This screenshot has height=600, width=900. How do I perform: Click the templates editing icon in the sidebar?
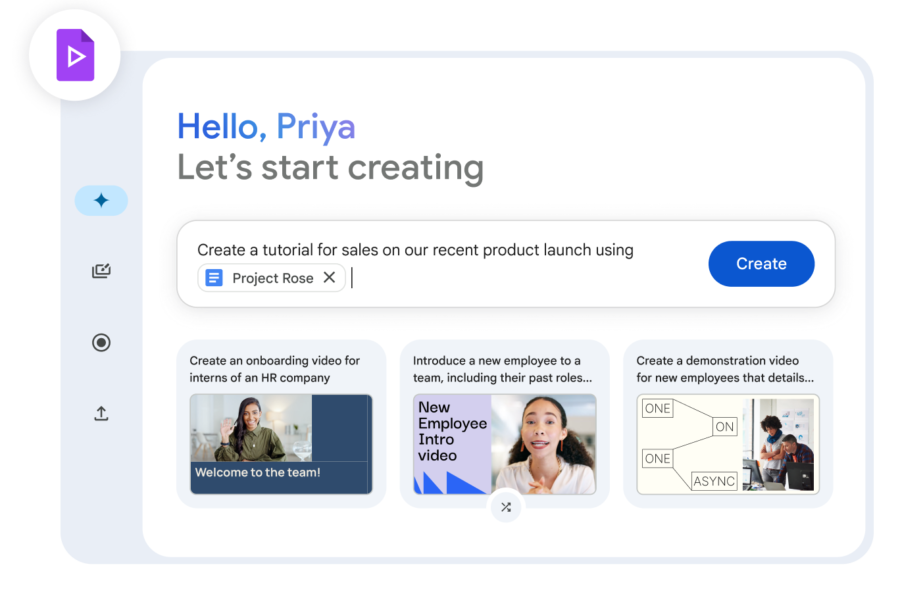101,271
